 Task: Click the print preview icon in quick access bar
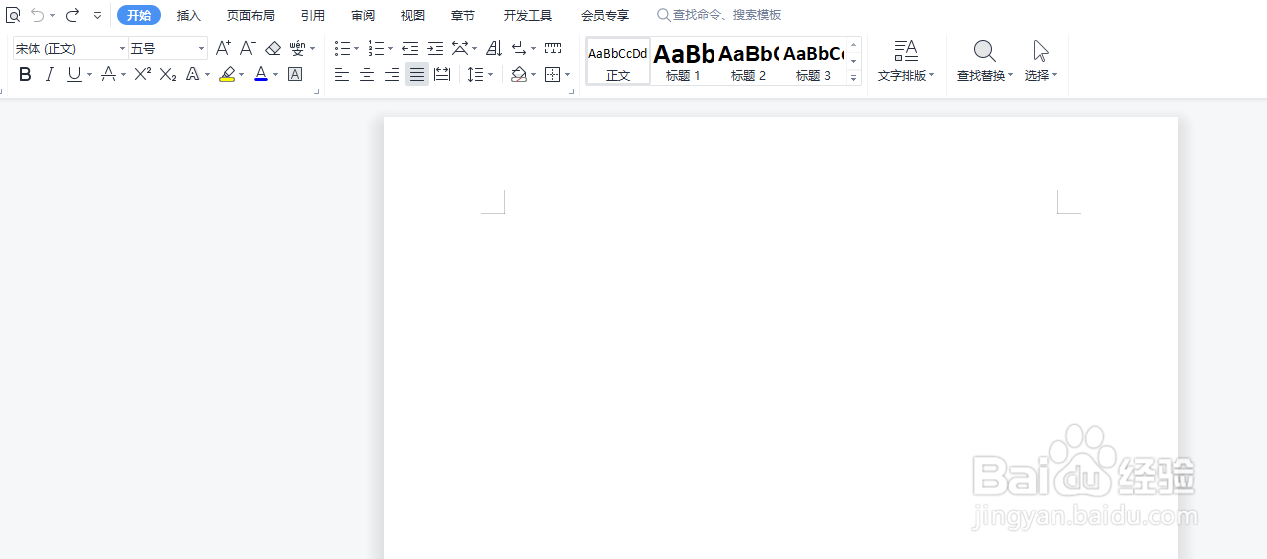click(x=13, y=15)
